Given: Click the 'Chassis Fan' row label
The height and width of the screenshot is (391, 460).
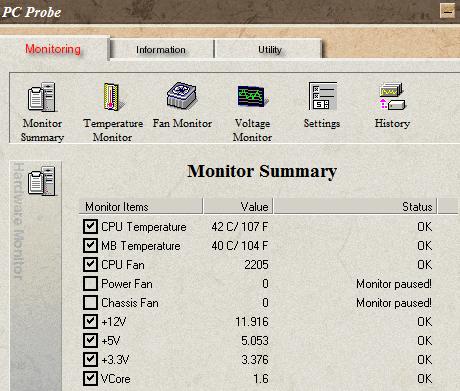Looking at the screenshot, I should pos(130,303).
